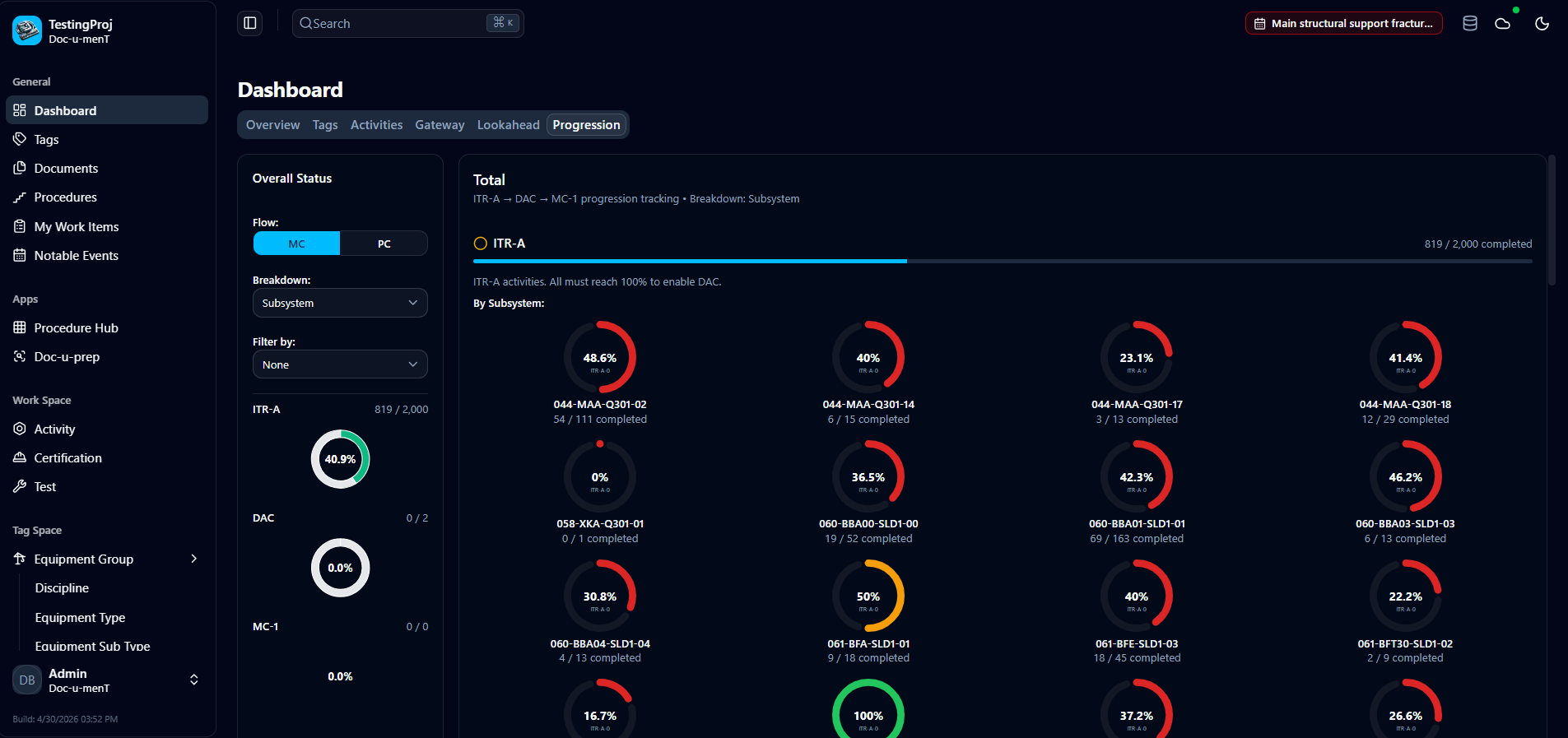Viewport: 1568px width, 738px height.
Task: Click the green 100% gauge
Action: point(868,709)
